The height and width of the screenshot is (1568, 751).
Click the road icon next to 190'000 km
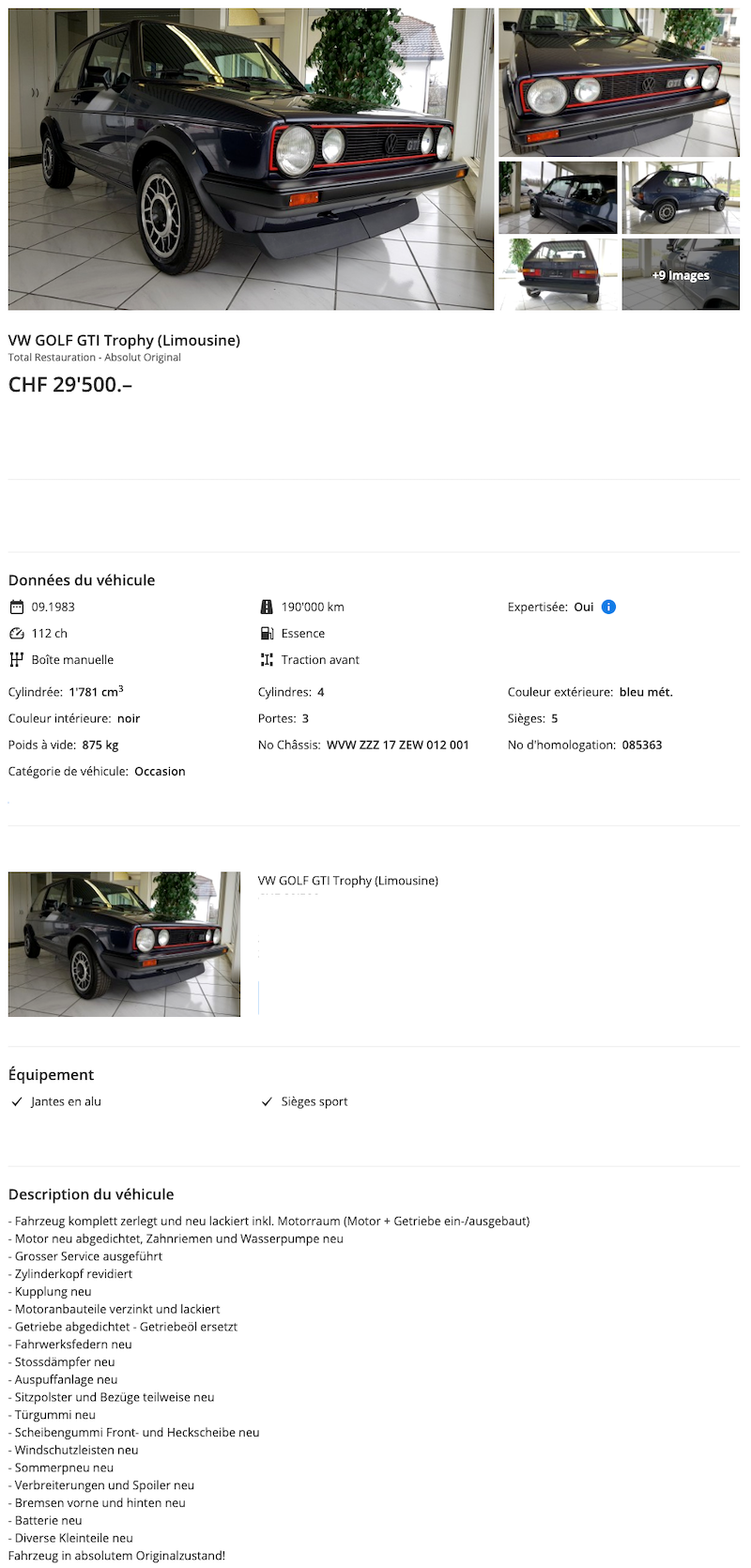(267, 607)
